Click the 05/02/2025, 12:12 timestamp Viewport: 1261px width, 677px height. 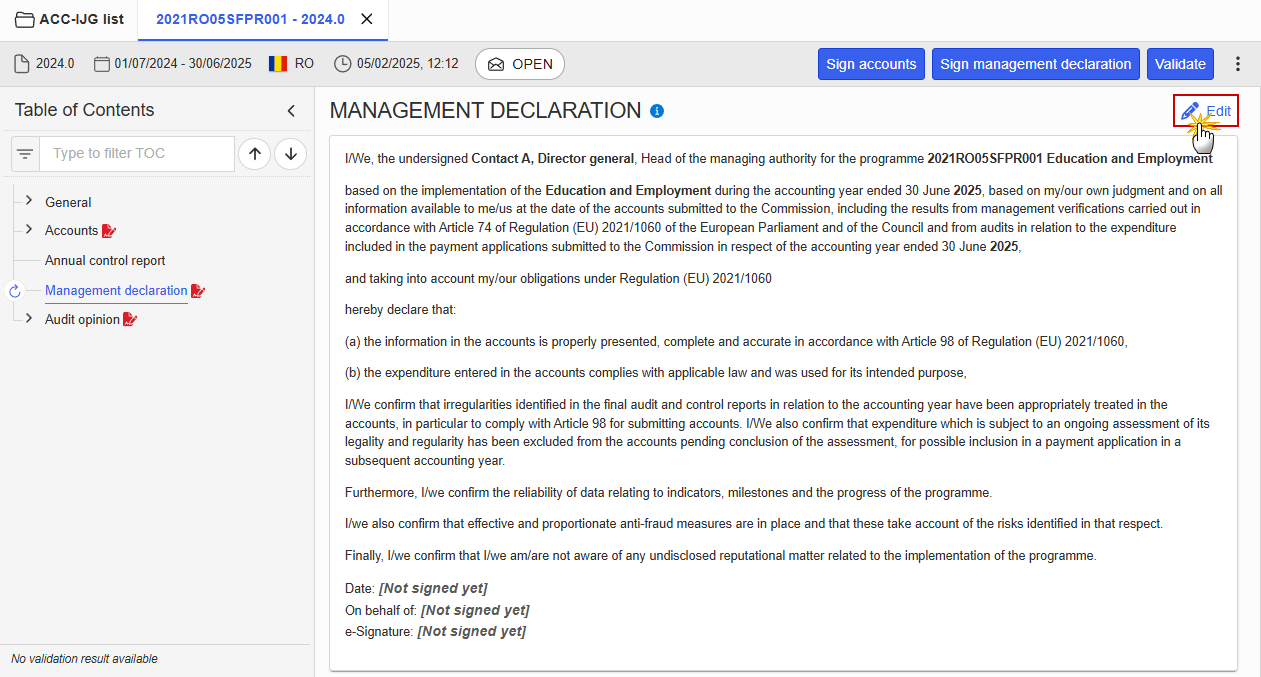(408, 64)
